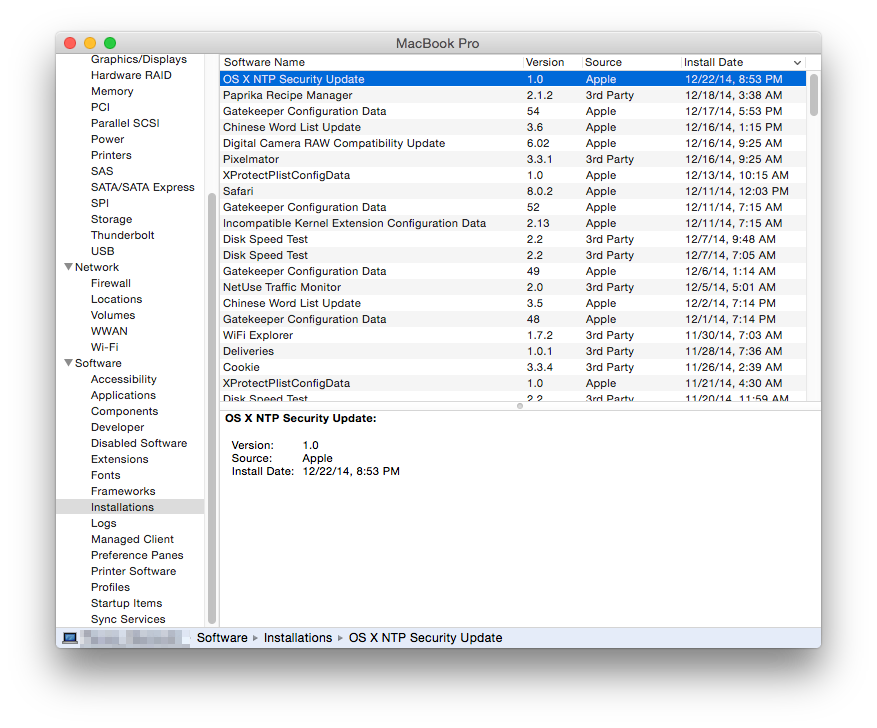
Task: Open Startup Items in the sidebar
Action: pyautogui.click(x=126, y=603)
